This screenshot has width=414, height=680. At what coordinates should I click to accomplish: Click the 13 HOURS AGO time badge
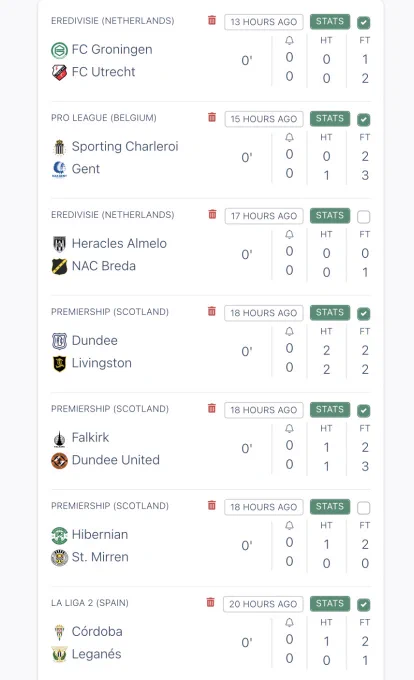[264, 22]
